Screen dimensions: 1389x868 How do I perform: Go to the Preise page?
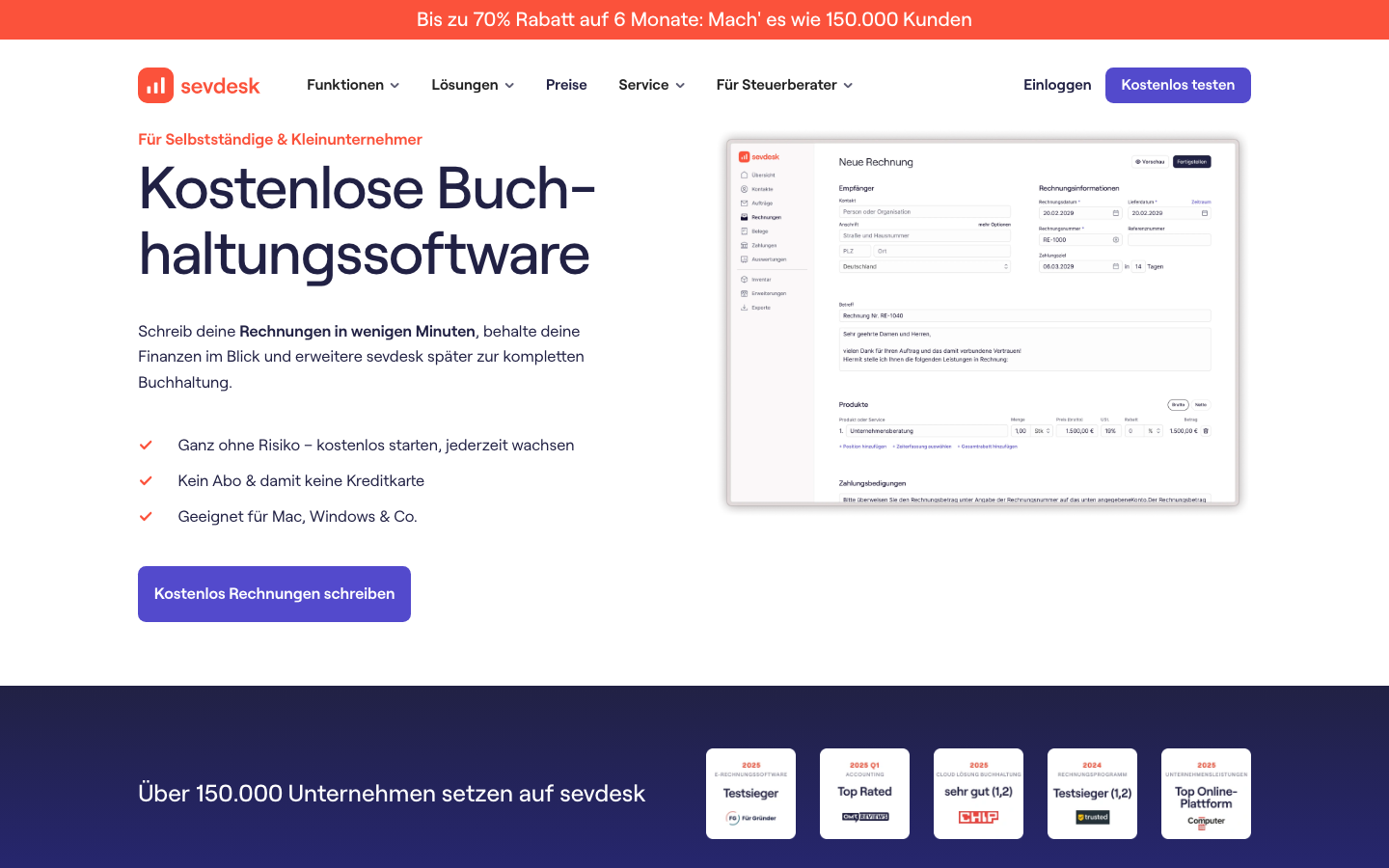[x=566, y=85]
